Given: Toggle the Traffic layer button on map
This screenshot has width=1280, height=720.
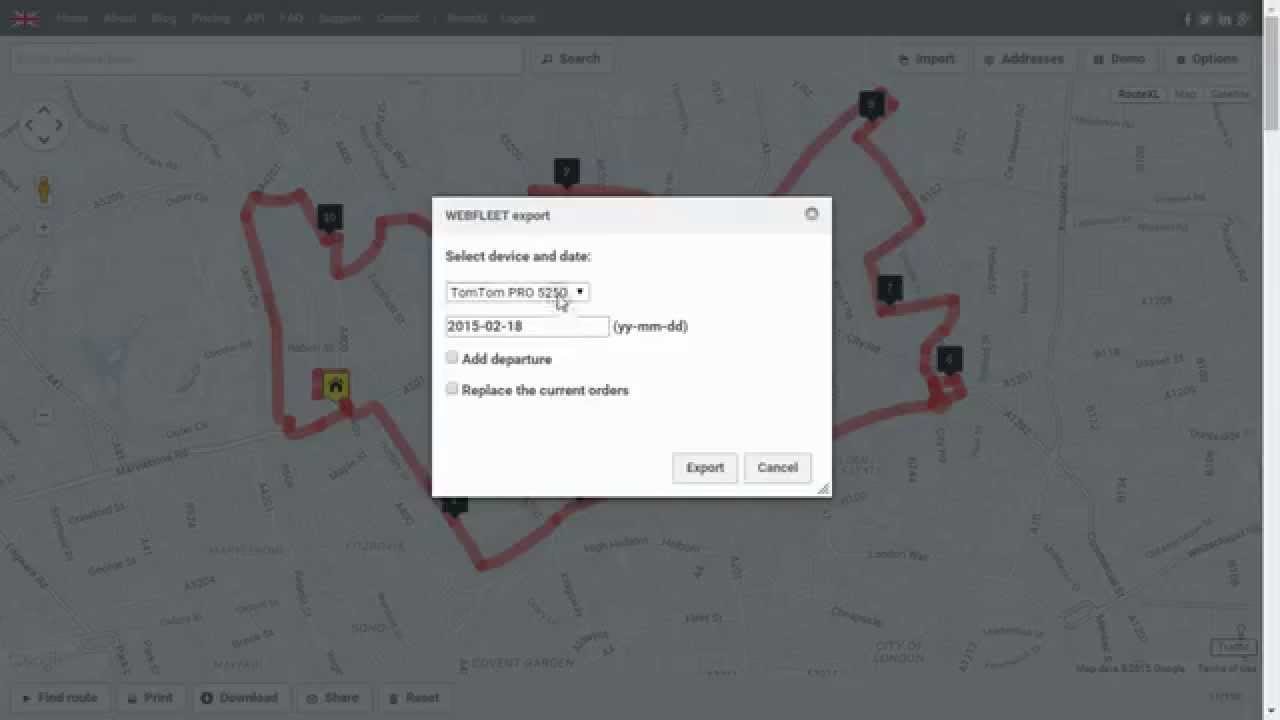Looking at the screenshot, I should click(1232, 647).
